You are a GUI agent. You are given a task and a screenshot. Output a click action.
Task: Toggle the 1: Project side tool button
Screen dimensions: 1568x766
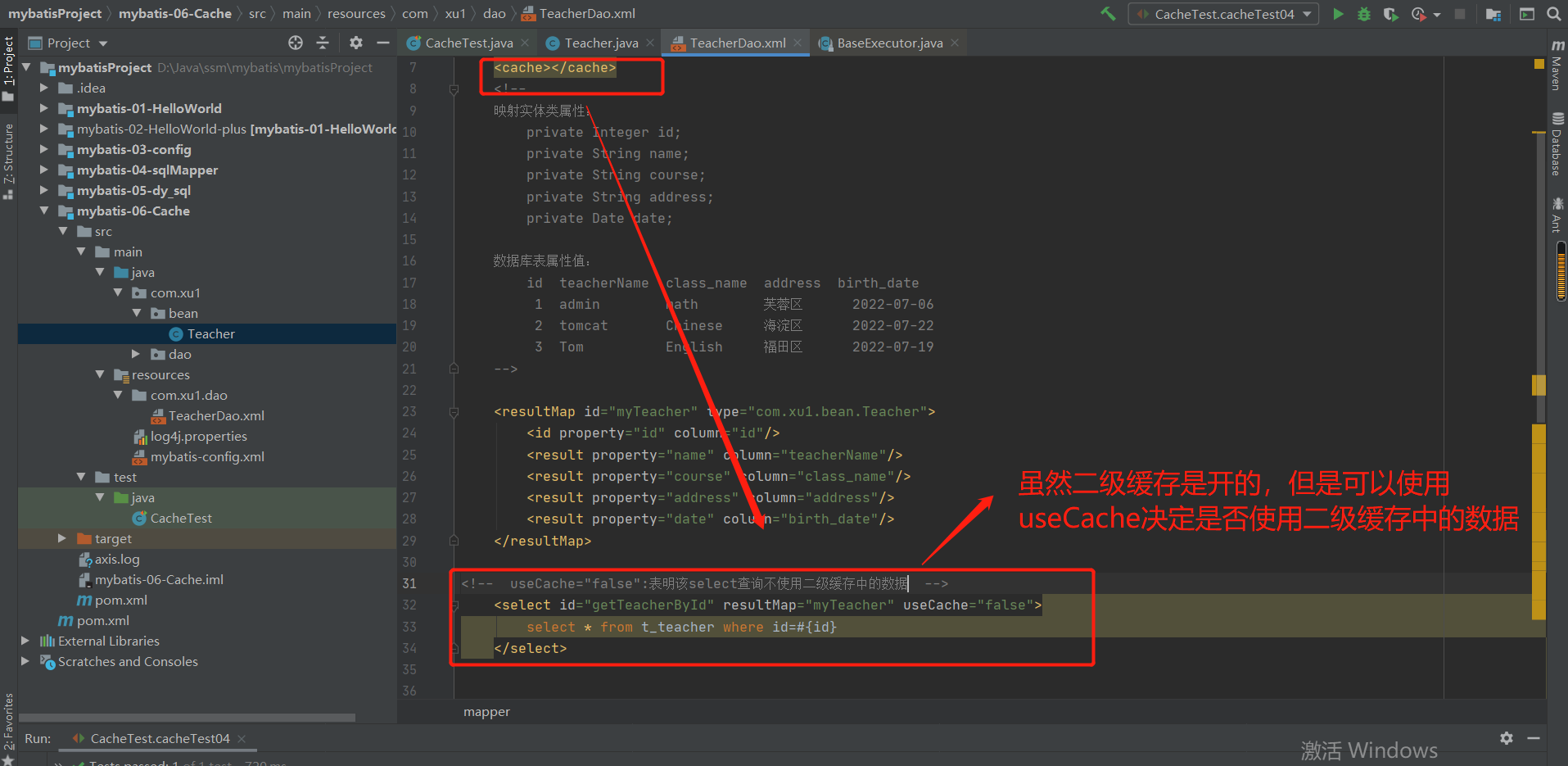click(8, 69)
